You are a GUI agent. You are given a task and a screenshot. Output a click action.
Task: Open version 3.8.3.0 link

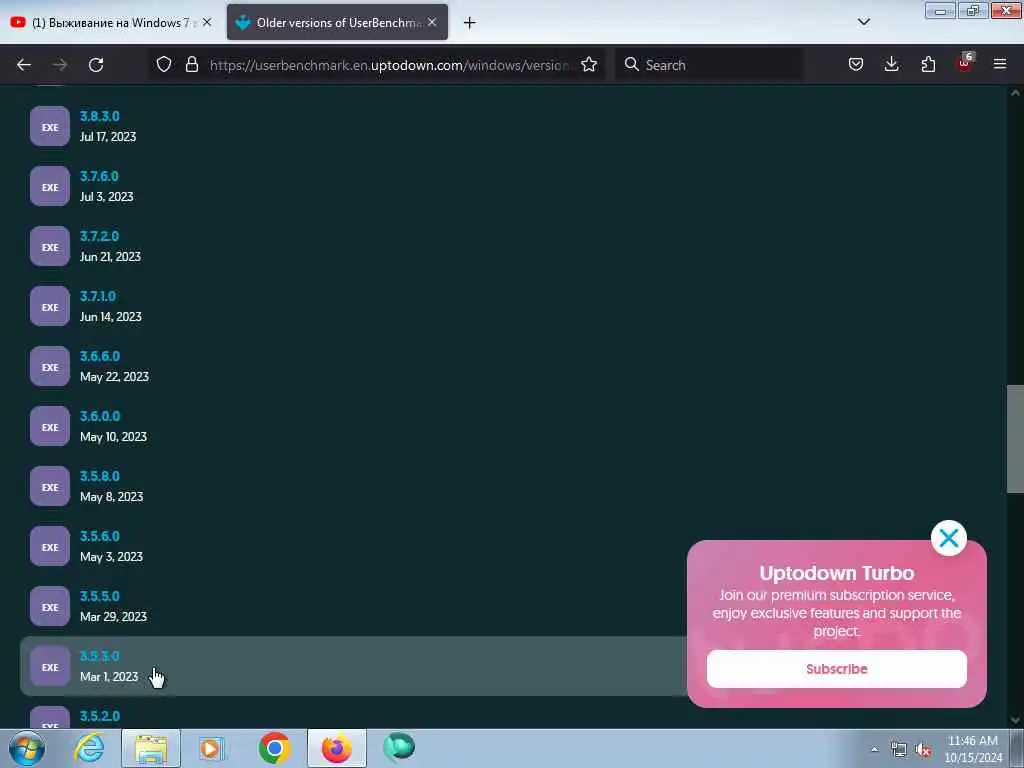click(100, 116)
